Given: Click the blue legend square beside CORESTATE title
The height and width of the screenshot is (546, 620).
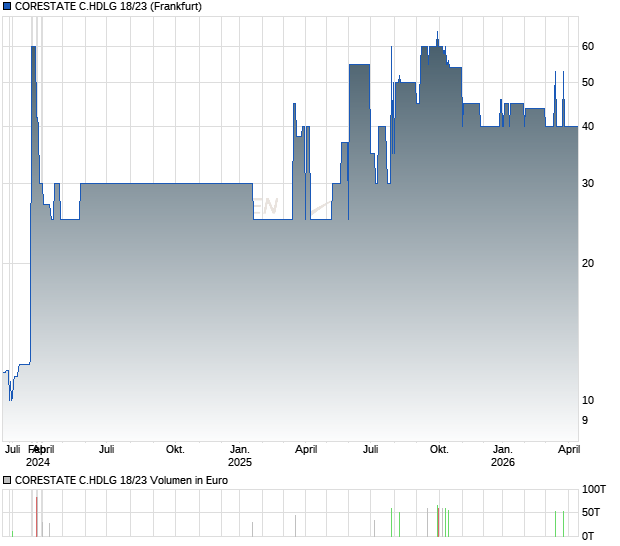Looking at the screenshot, I should pyautogui.click(x=7, y=6).
